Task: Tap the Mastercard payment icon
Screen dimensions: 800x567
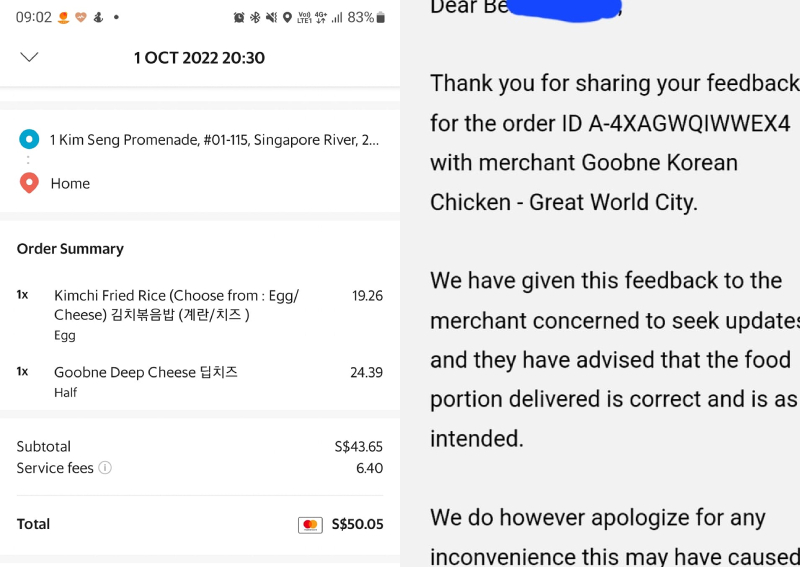Action: 310,525
